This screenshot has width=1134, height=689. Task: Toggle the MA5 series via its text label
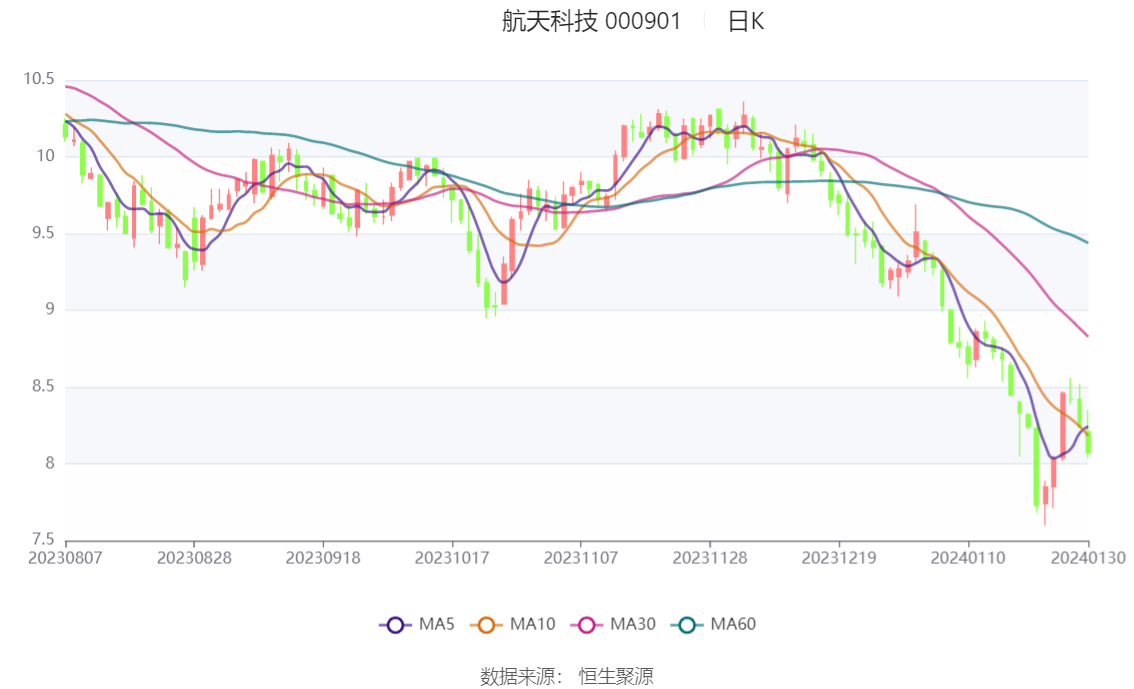coord(436,625)
